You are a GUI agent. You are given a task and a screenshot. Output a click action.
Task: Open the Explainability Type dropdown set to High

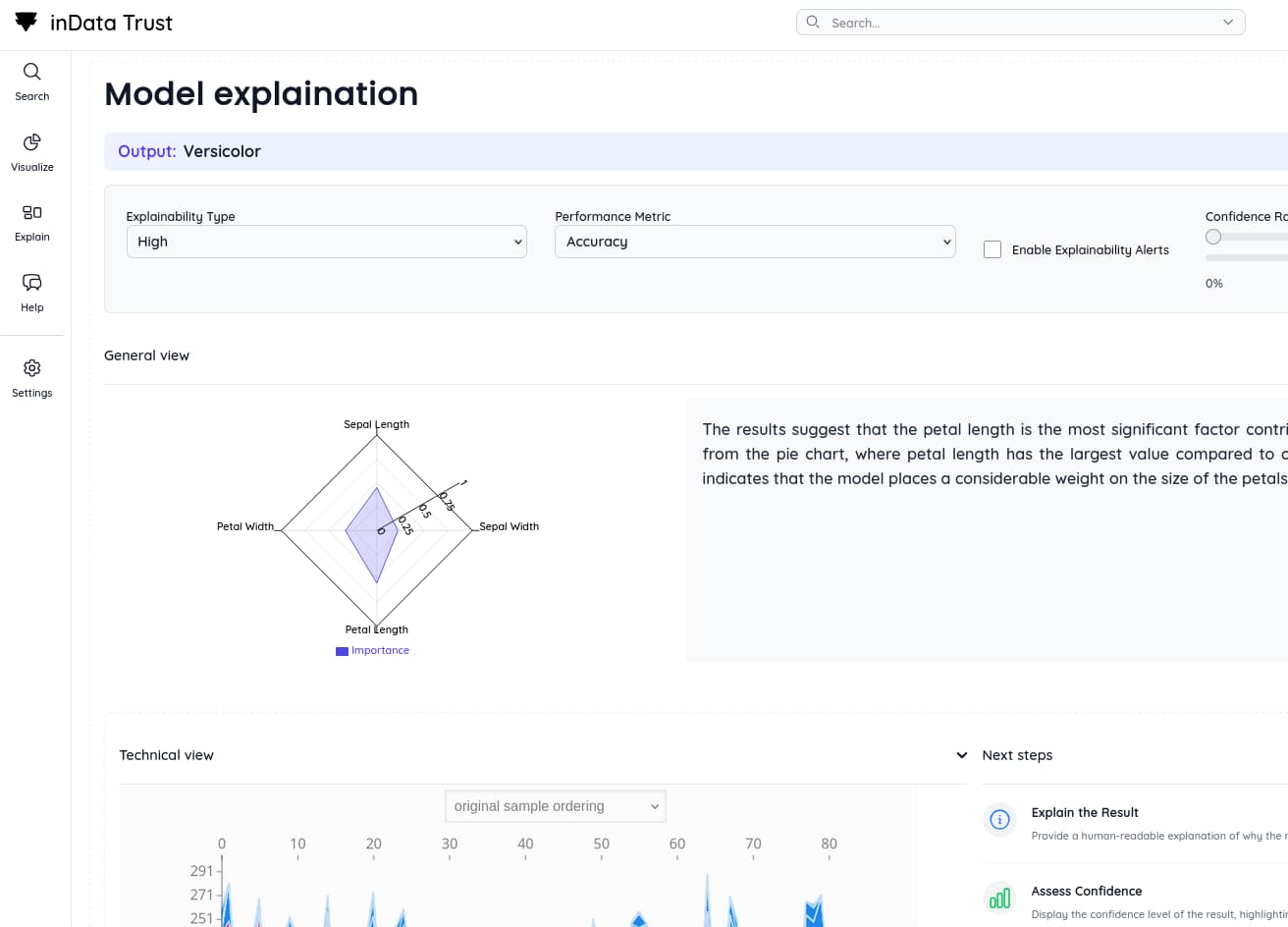[x=326, y=242]
